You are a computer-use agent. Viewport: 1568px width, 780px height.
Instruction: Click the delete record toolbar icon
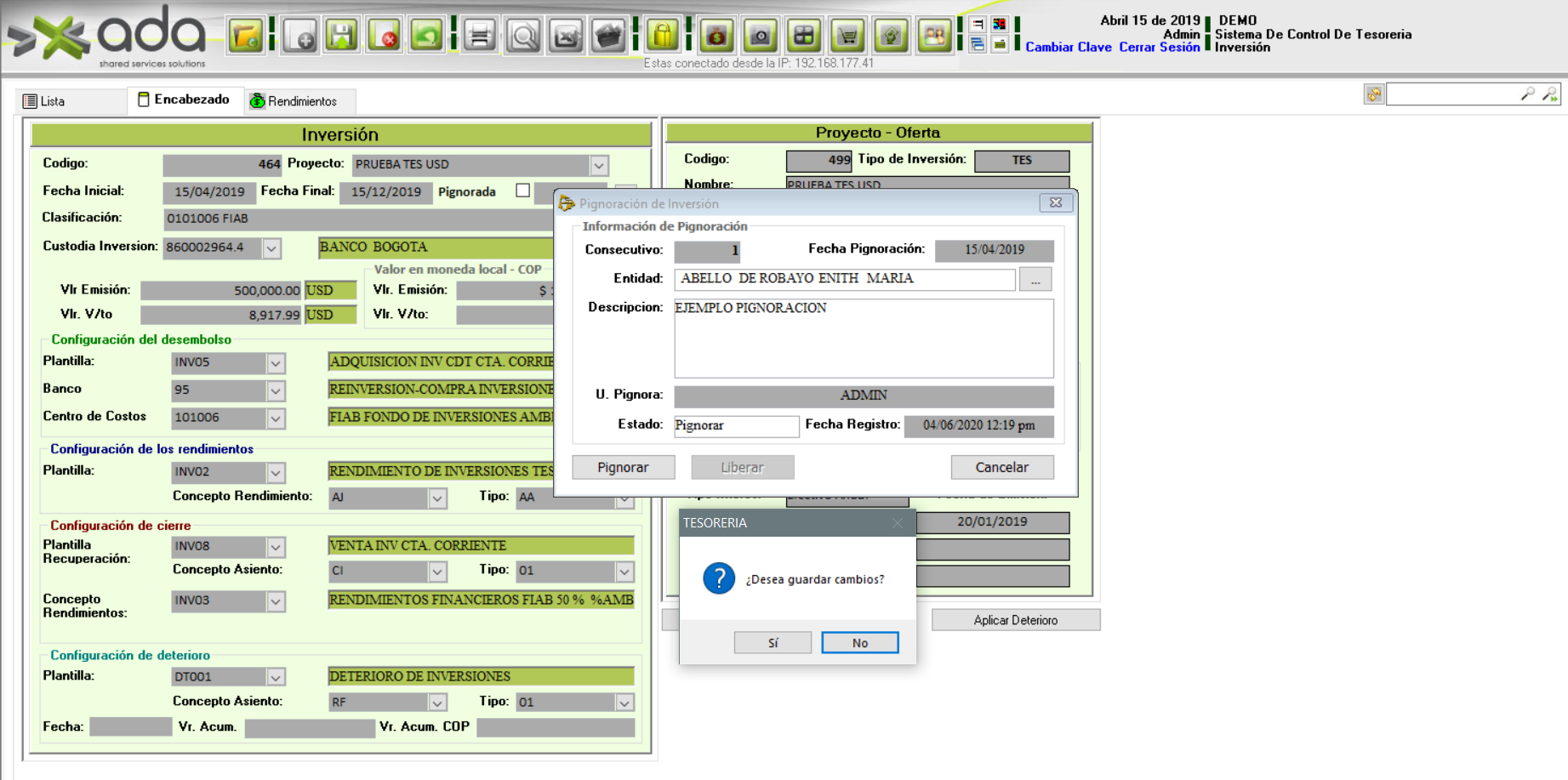[x=385, y=36]
